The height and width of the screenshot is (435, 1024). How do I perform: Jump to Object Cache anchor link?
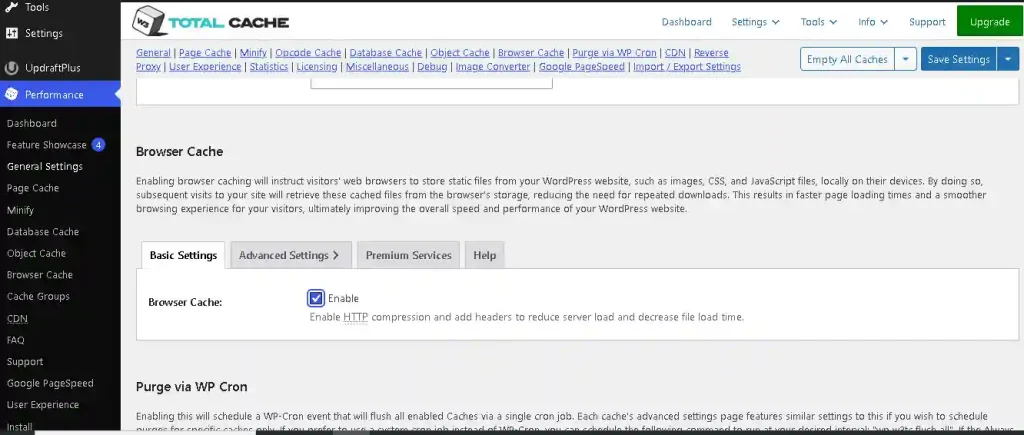click(x=460, y=53)
